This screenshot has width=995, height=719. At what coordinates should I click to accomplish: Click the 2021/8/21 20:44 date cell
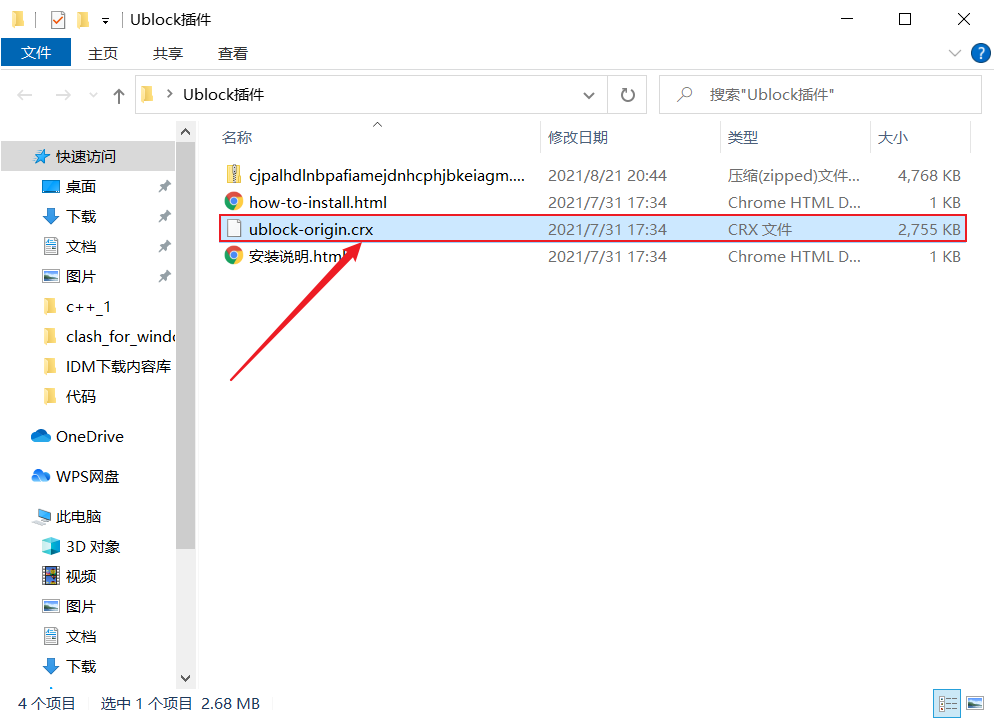tap(607, 175)
